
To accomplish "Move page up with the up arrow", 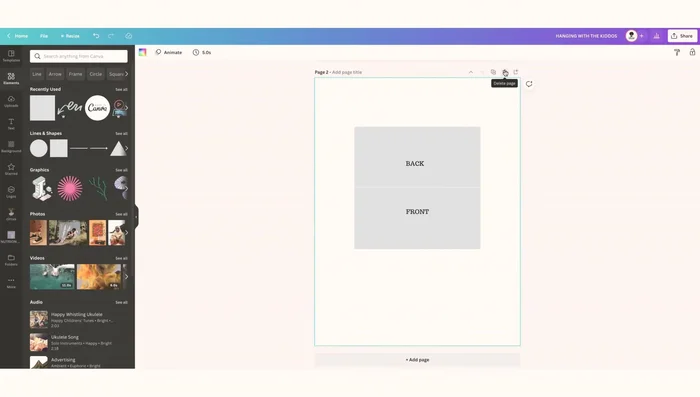I will tap(471, 72).
